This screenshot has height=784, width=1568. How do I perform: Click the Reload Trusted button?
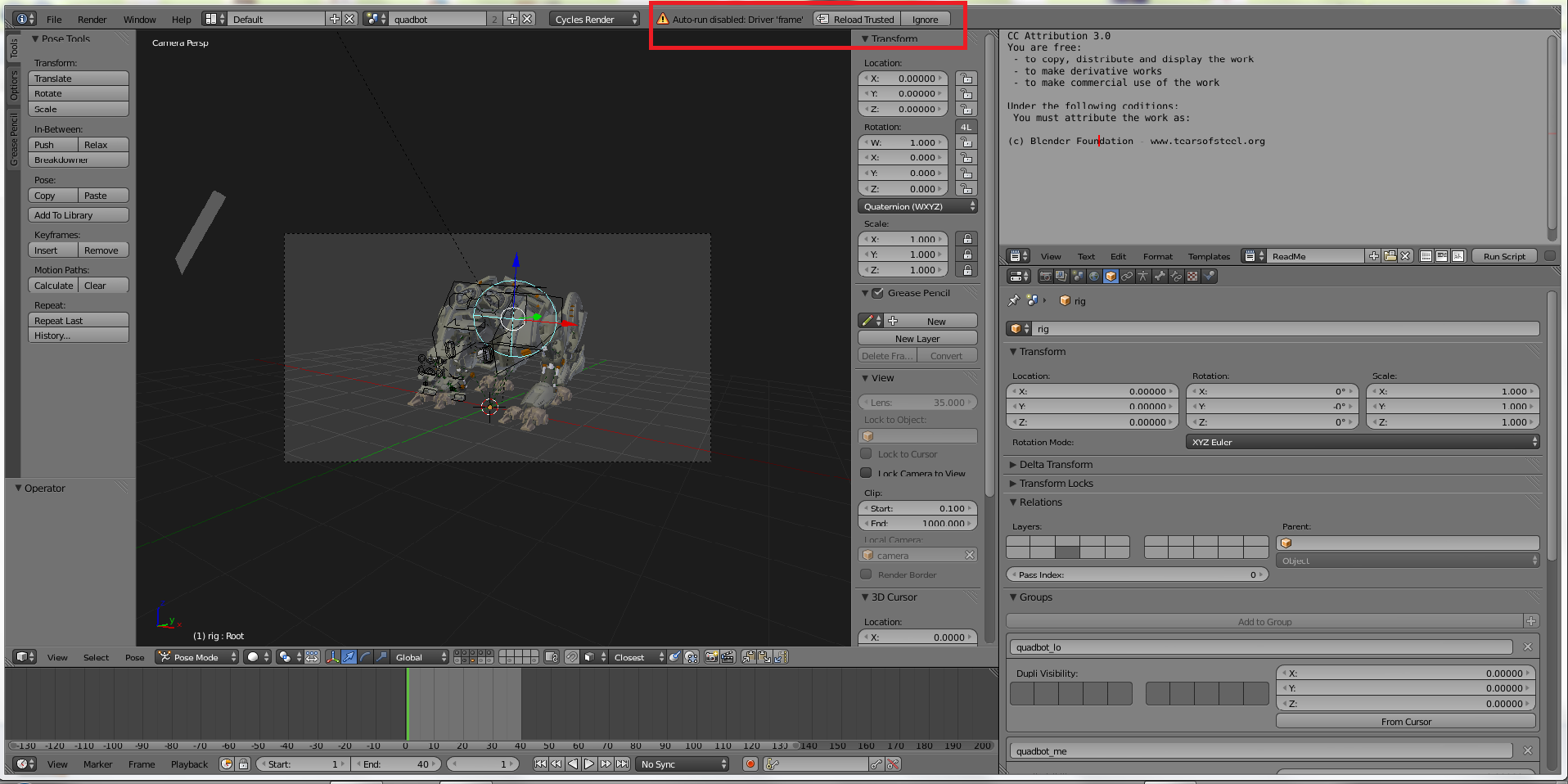[857, 19]
